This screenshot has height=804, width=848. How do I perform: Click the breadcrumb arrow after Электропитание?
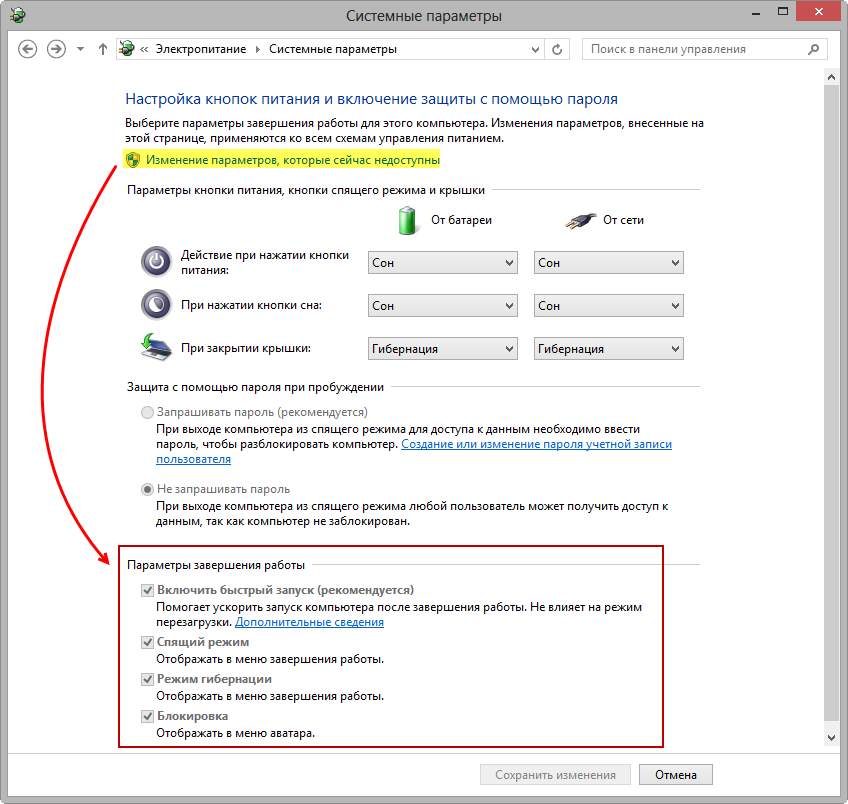[257, 49]
